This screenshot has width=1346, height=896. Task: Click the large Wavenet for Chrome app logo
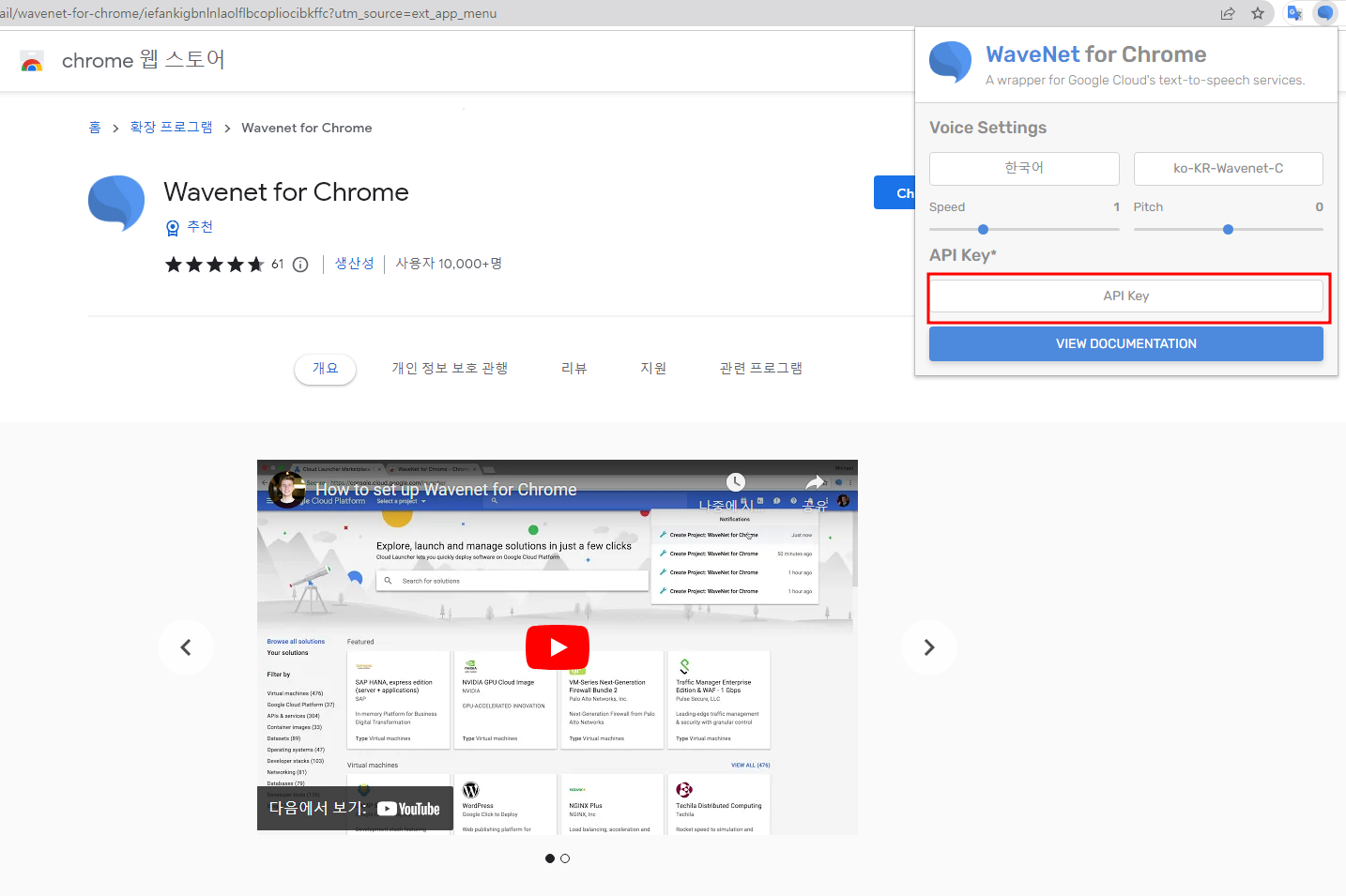click(x=116, y=203)
